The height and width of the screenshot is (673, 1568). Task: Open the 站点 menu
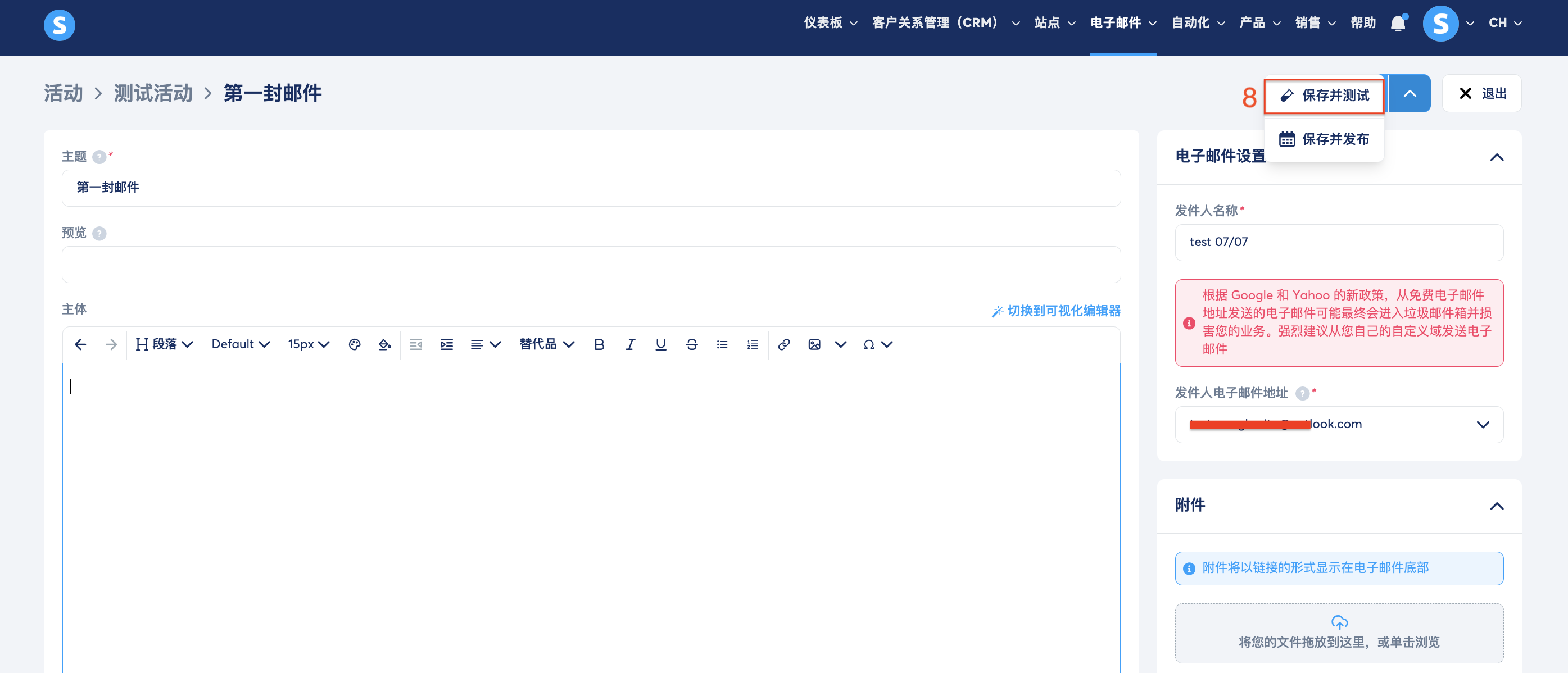(x=1055, y=23)
